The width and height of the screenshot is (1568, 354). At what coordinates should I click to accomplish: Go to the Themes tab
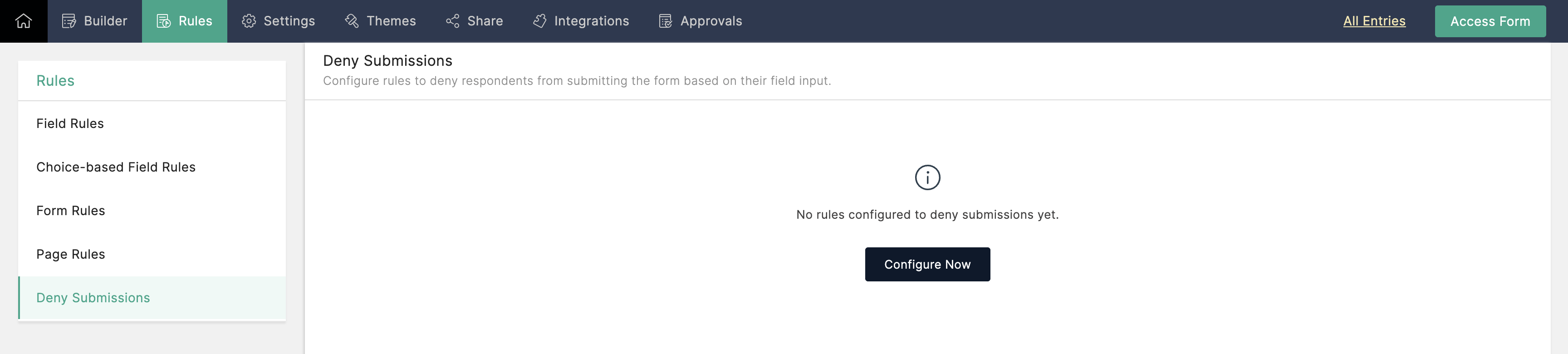(x=391, y=21)
